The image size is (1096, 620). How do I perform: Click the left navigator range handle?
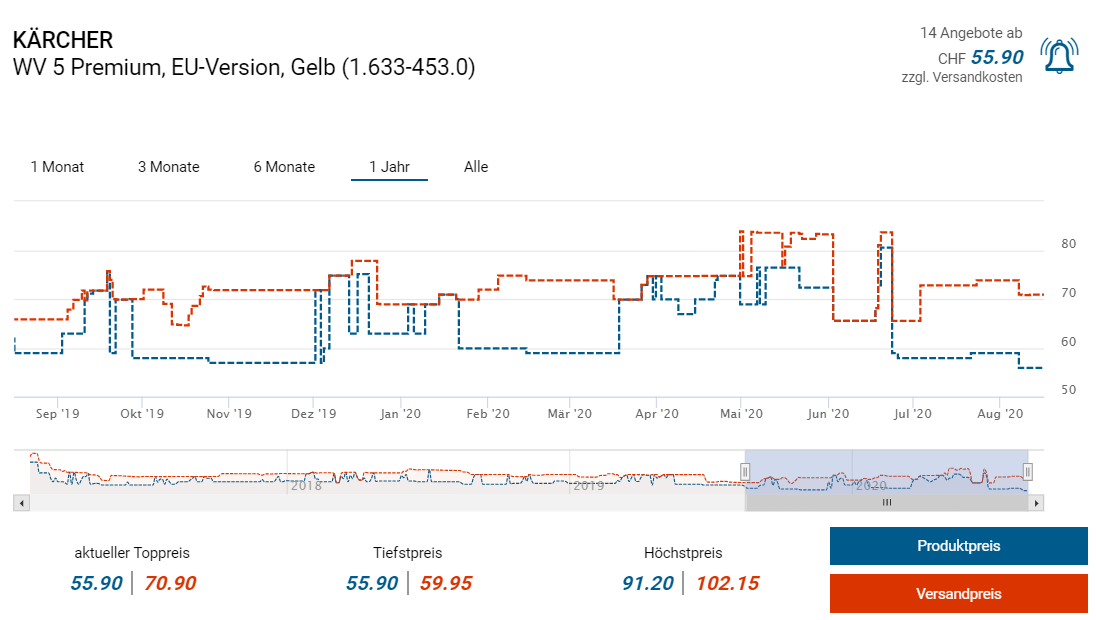[744, 471]
